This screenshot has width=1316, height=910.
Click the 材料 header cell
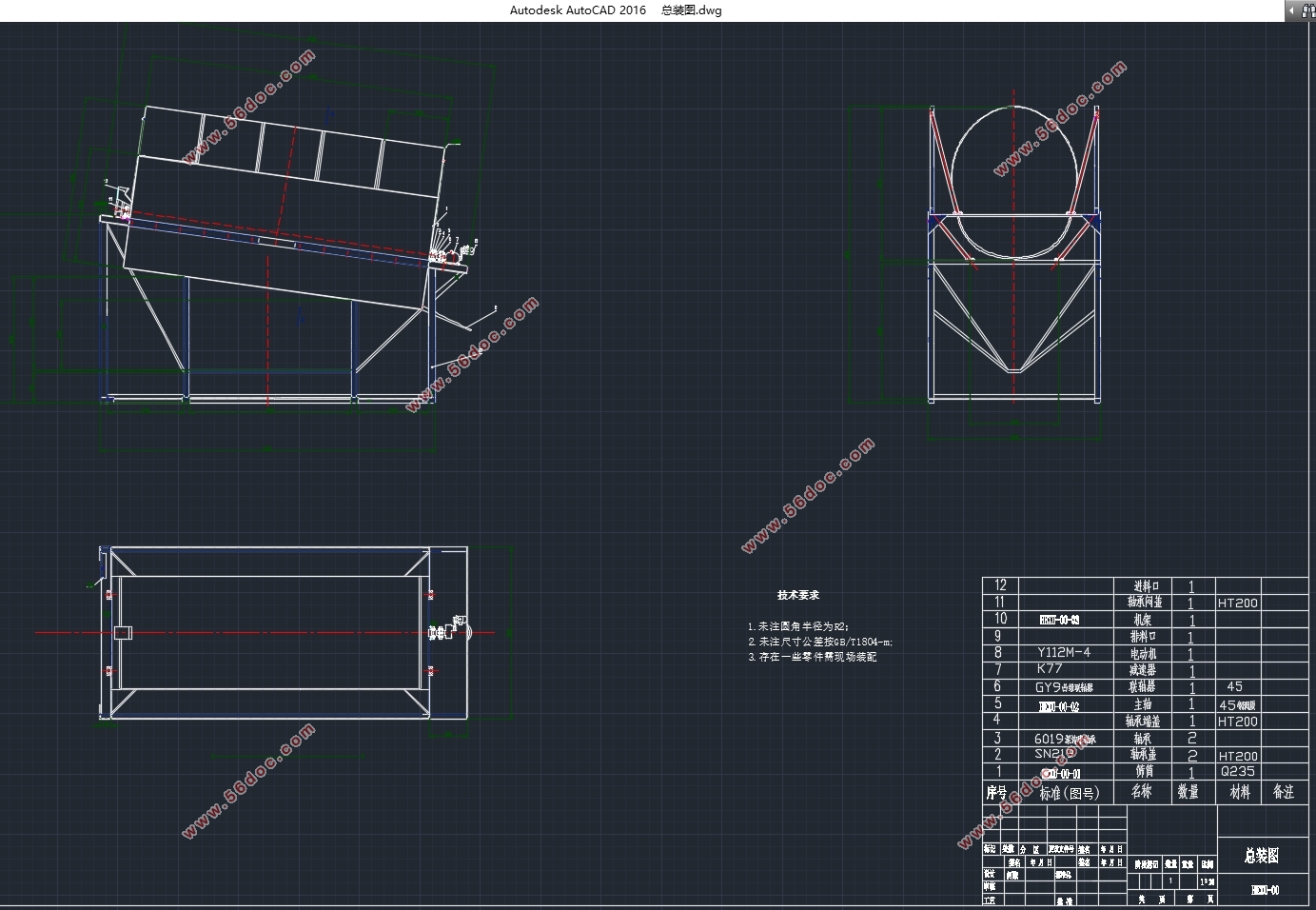[x=1240, y=792]
